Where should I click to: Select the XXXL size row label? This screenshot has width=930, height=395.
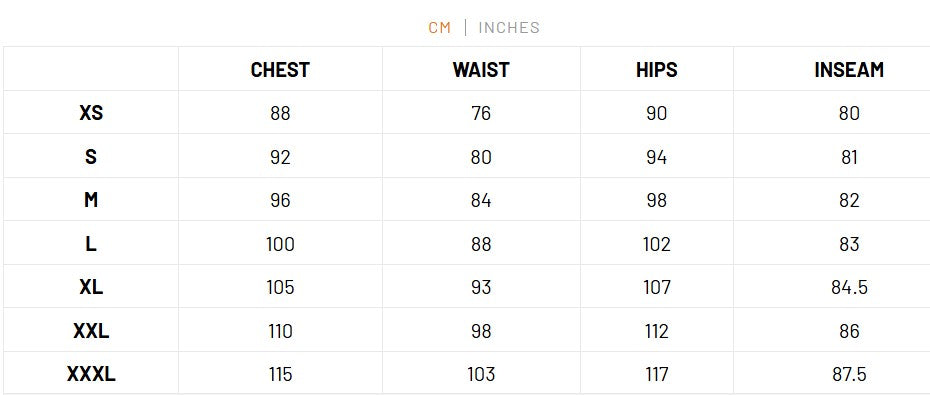[91, 374]
